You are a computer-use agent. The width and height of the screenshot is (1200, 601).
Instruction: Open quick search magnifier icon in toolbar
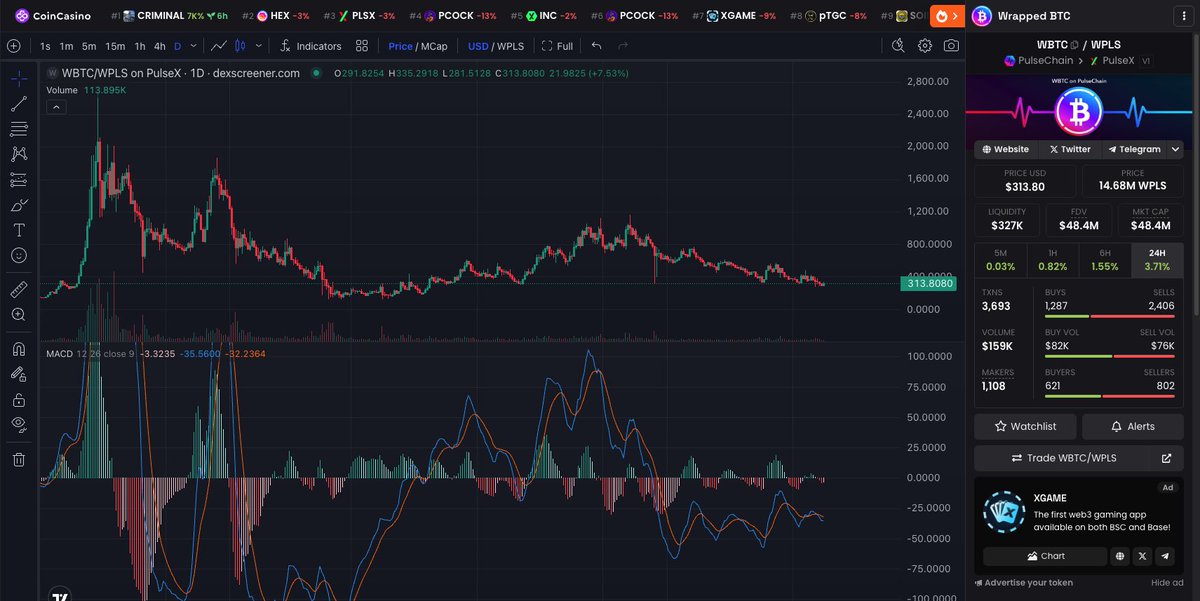pos(898,46)
